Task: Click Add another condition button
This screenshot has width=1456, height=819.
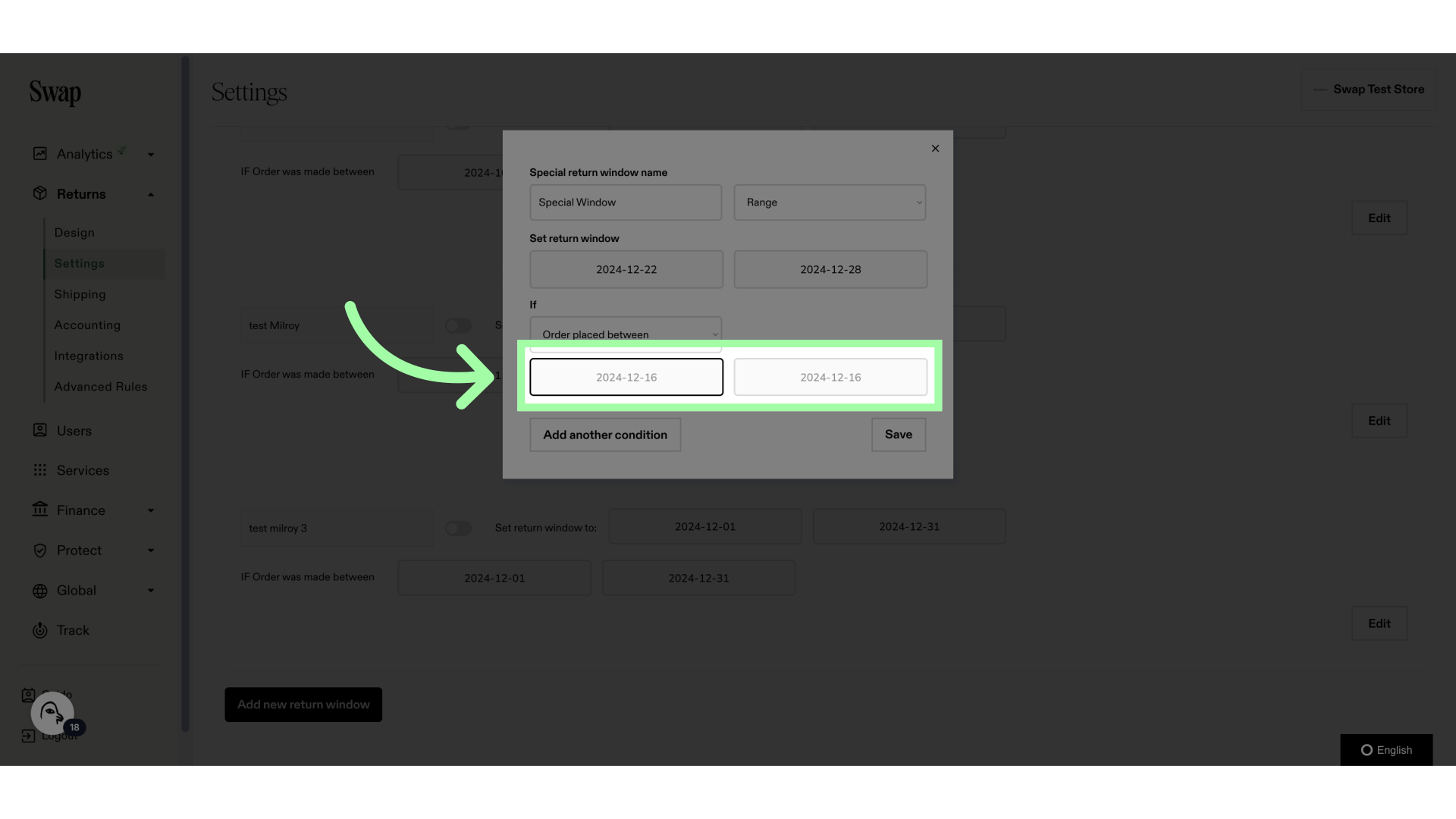Action: pos(605,434)
